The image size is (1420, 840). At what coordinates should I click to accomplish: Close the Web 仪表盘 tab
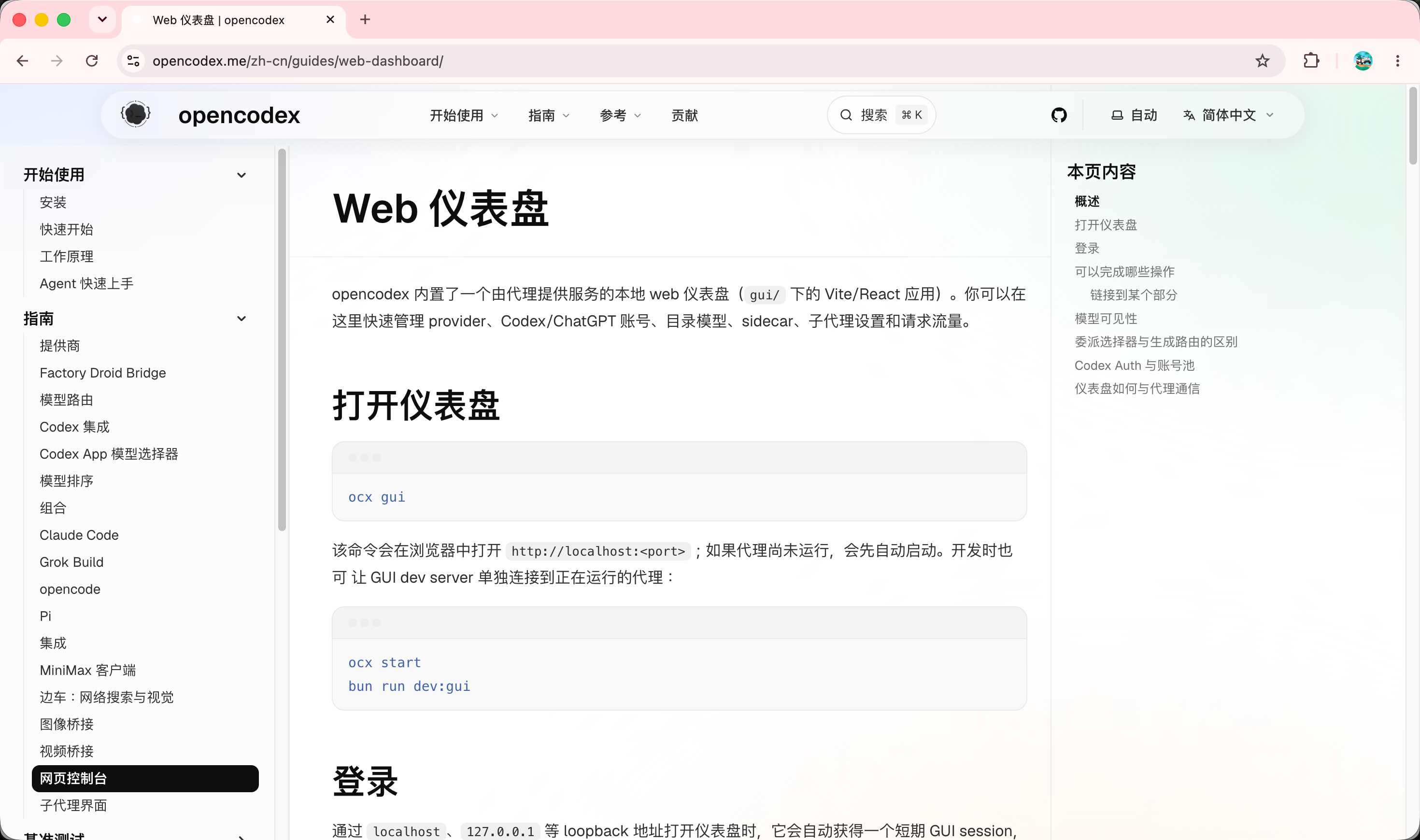331,20
